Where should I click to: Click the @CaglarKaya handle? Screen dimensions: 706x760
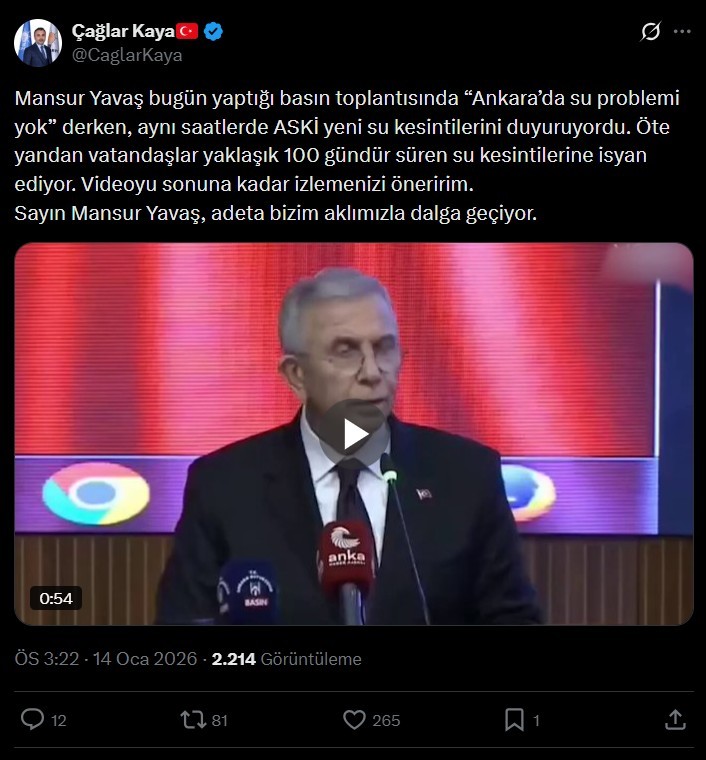point(127,55)
